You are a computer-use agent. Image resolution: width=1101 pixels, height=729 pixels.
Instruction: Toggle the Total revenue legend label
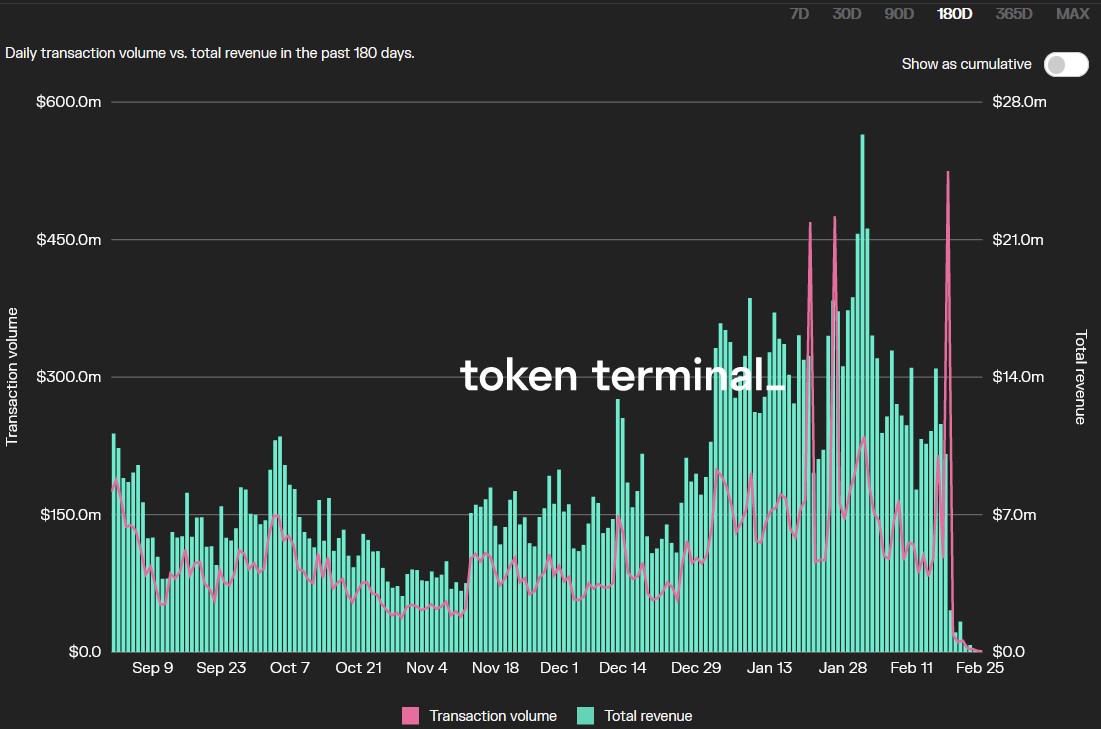pos(648,715)
